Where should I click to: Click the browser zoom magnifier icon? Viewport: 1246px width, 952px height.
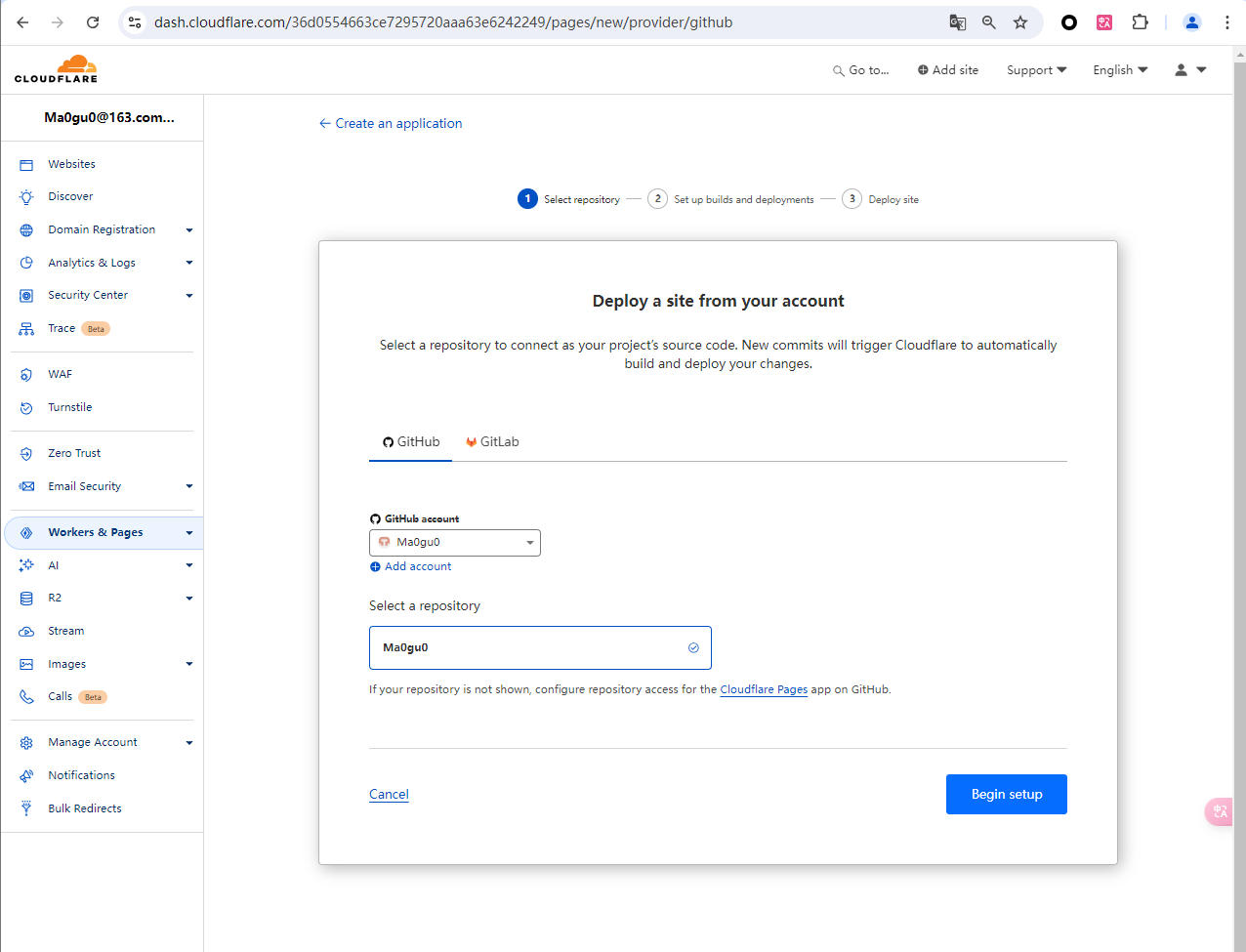pyautogui.click(x=989, y=22)
